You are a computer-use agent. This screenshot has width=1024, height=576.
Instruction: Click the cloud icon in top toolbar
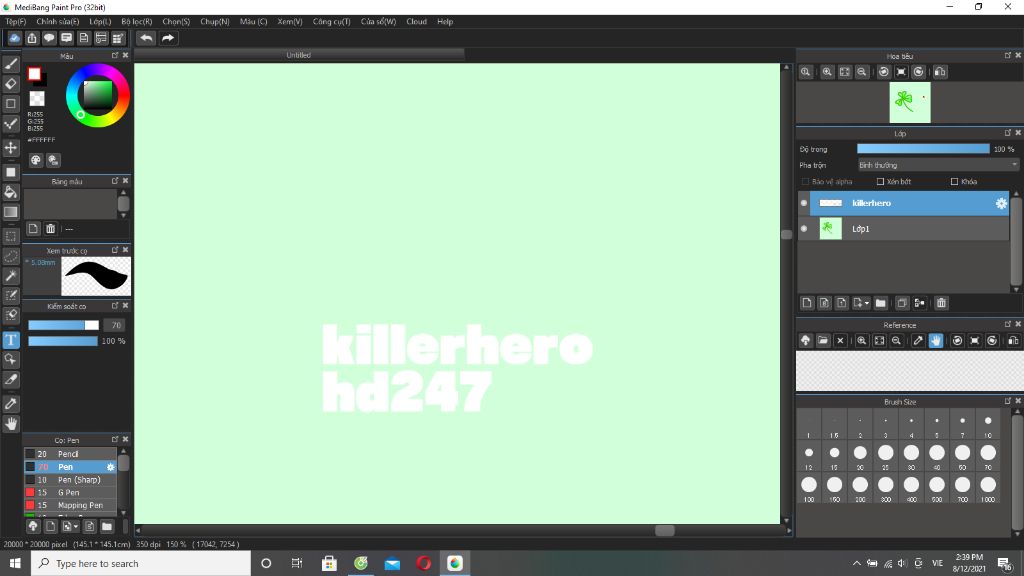[14, 38]
